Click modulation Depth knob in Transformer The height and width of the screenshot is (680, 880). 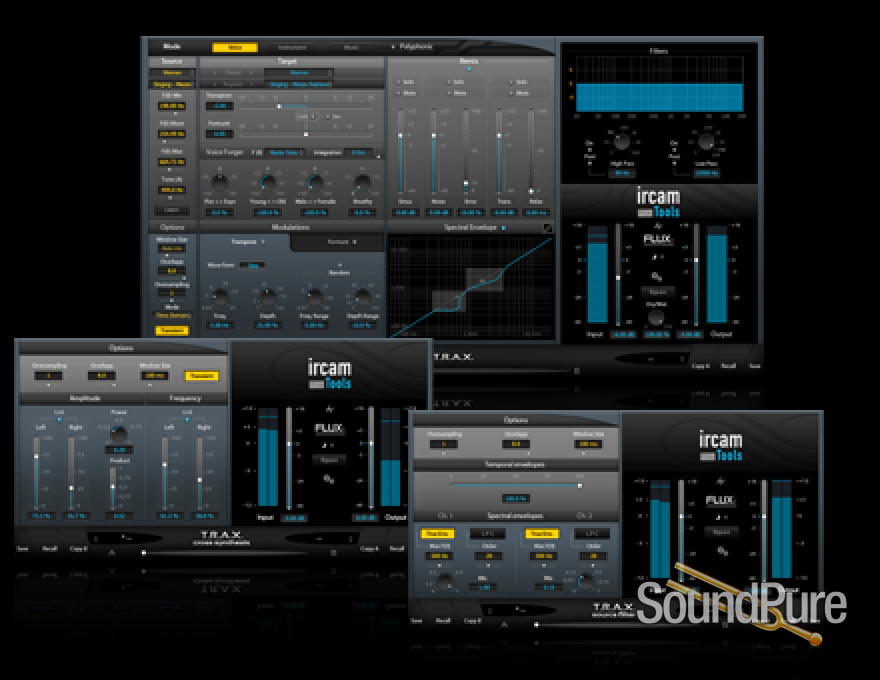point(268,296)
